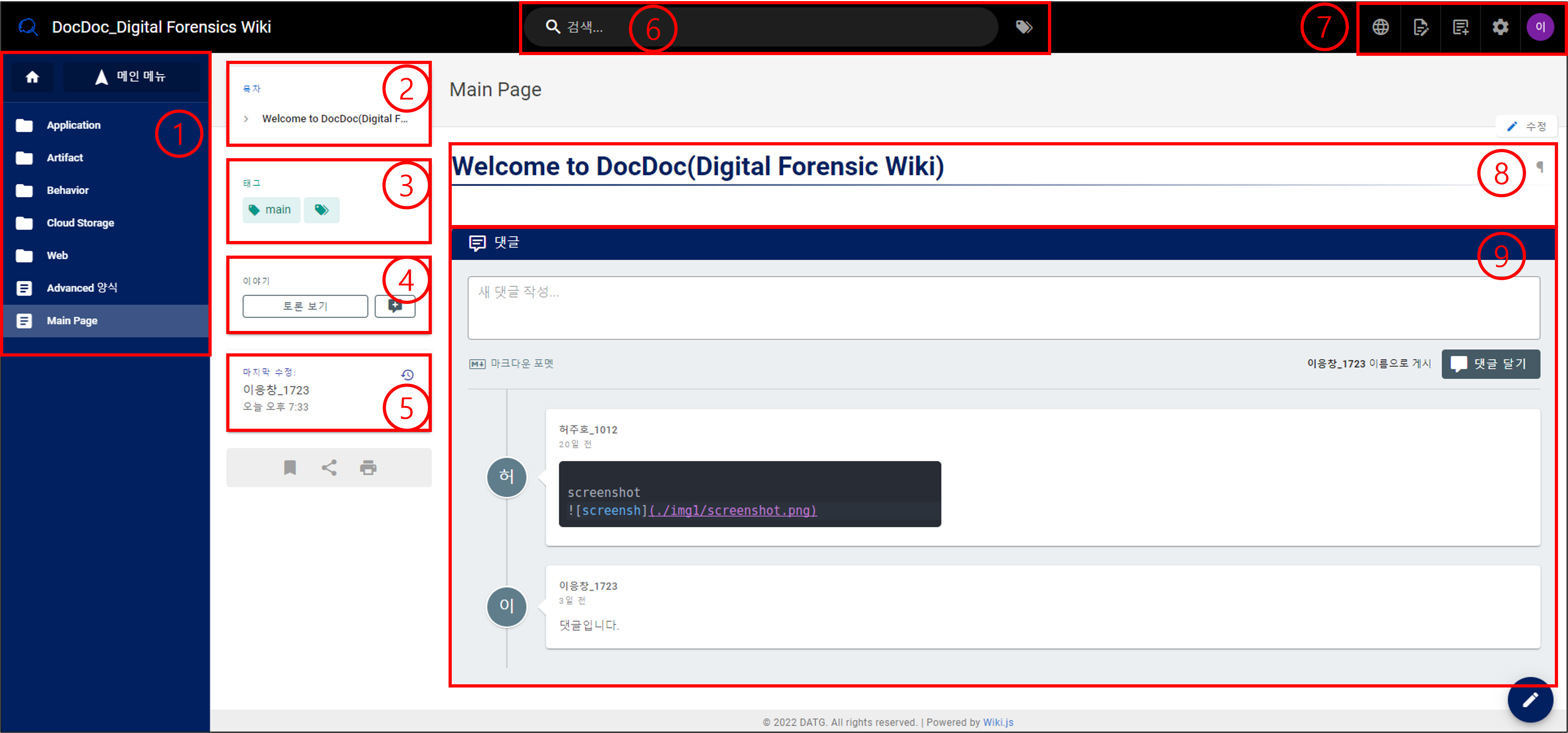Click the 이 commenter avatar
This screenshot has width=1568, height=733.
(x=507, y=606)
